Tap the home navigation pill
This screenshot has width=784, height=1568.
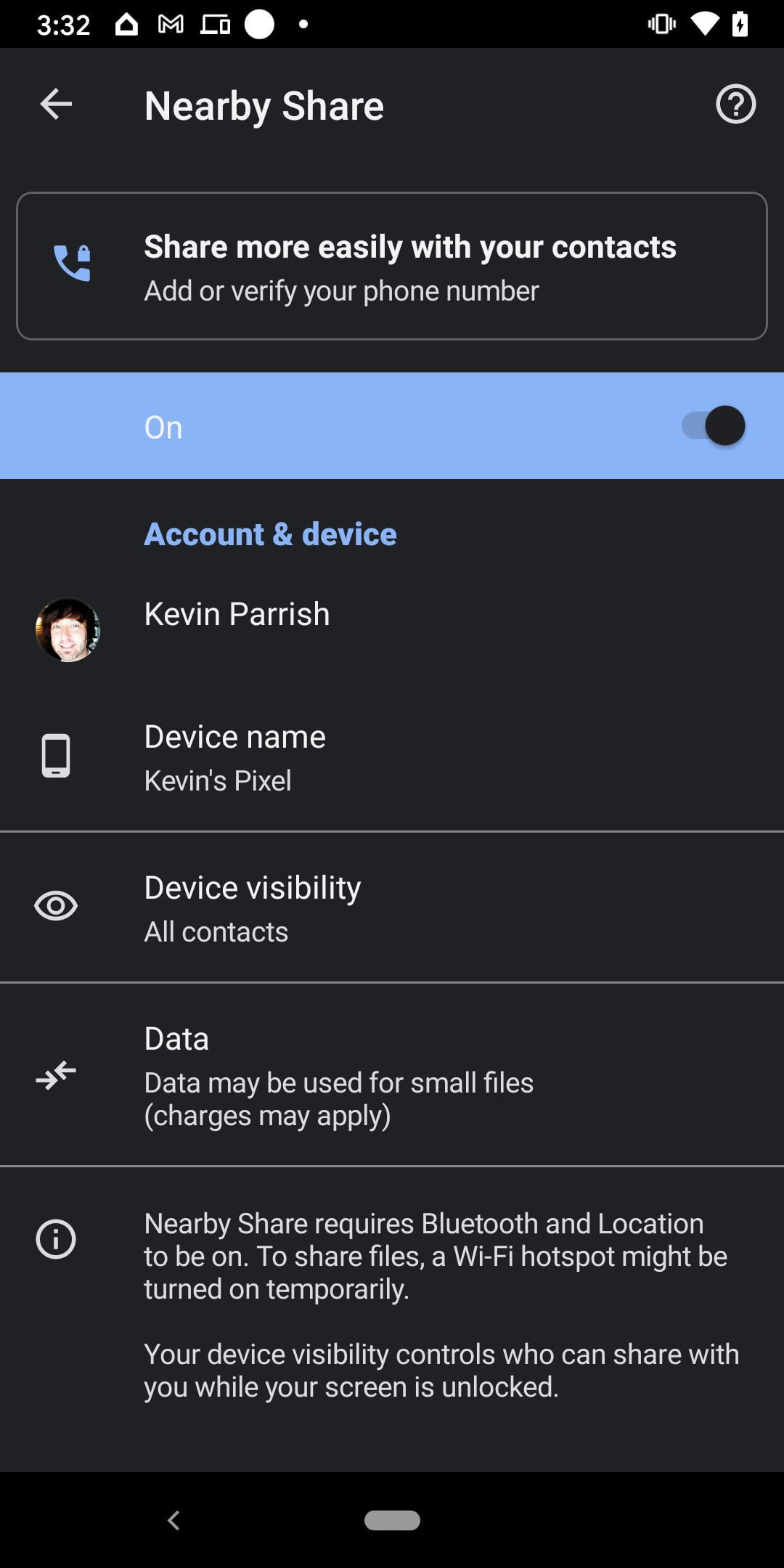[392, 1520]
